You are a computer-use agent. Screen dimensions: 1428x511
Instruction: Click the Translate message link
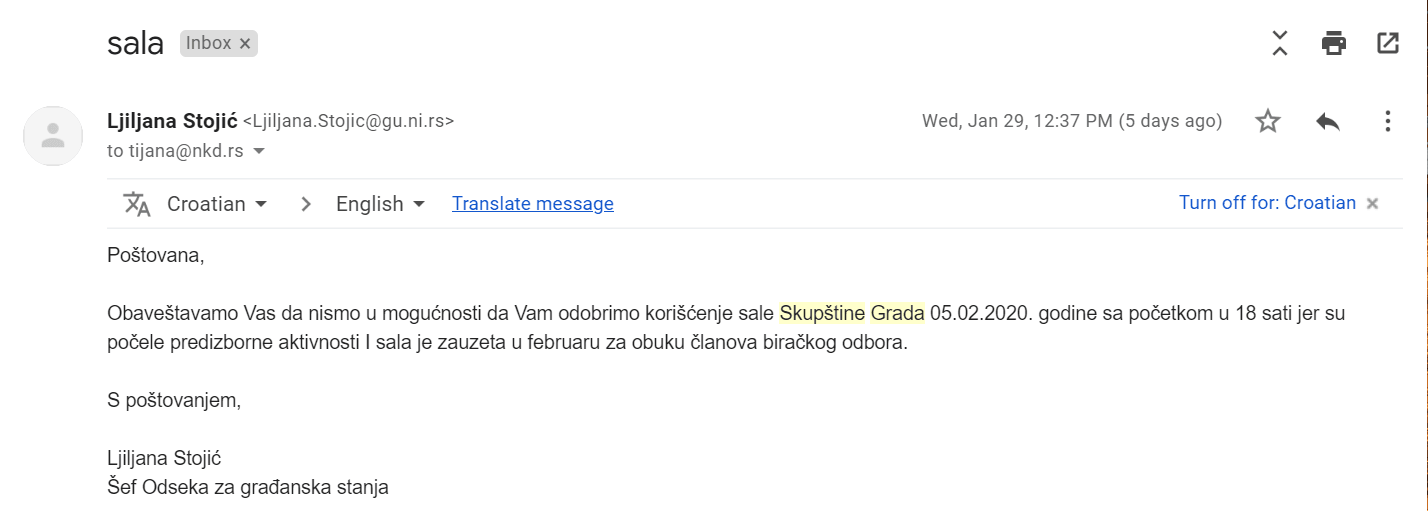point(532,204)
